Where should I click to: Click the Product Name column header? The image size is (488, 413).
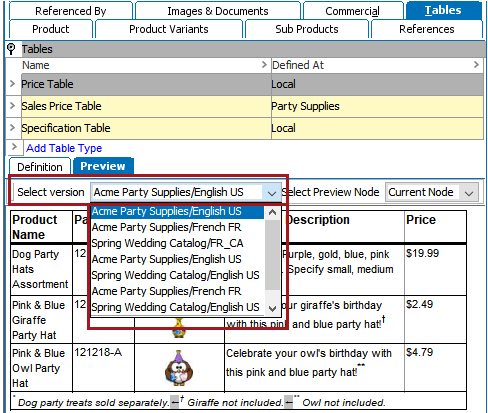(42, 227)
